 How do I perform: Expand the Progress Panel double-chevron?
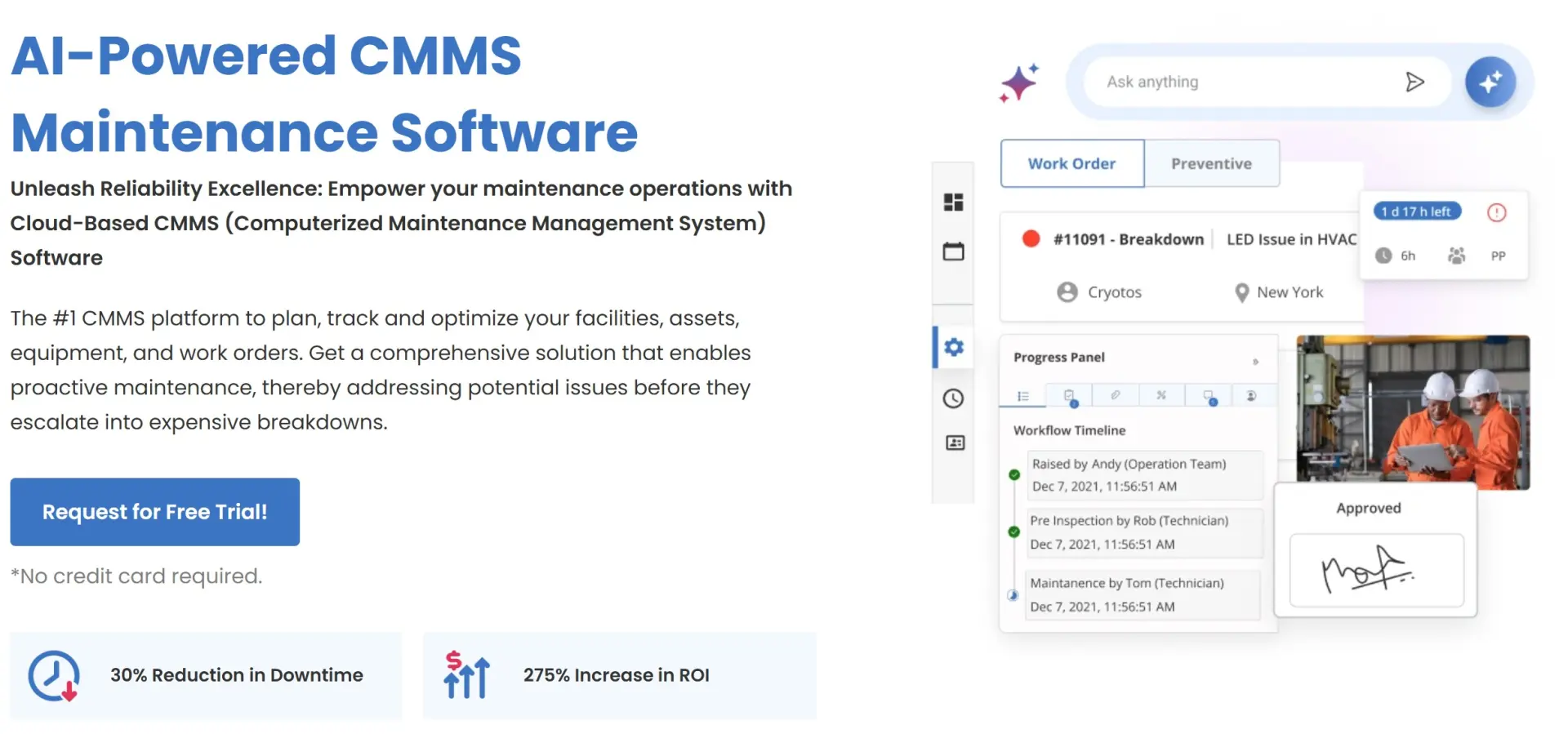(x=1255, y=361)
